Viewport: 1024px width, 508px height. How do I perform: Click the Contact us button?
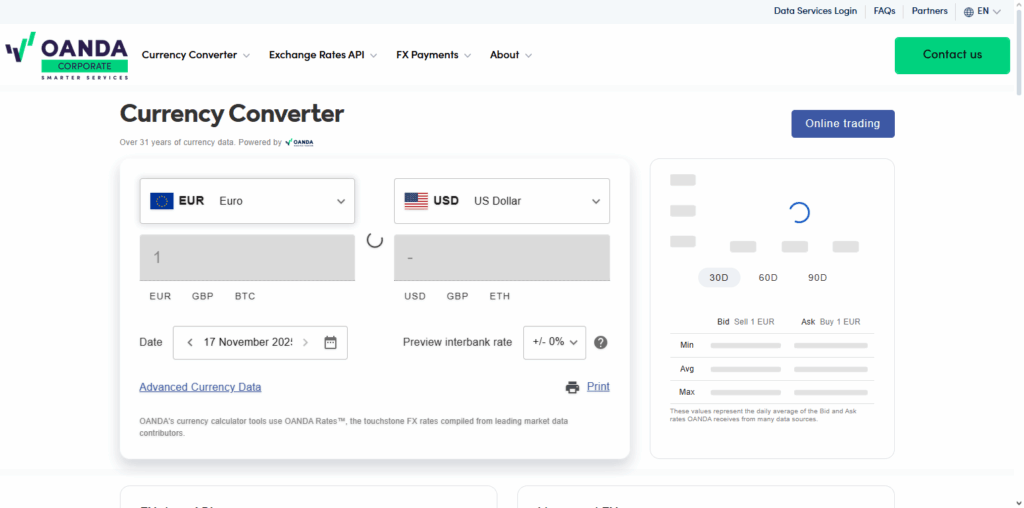(952, 55)
